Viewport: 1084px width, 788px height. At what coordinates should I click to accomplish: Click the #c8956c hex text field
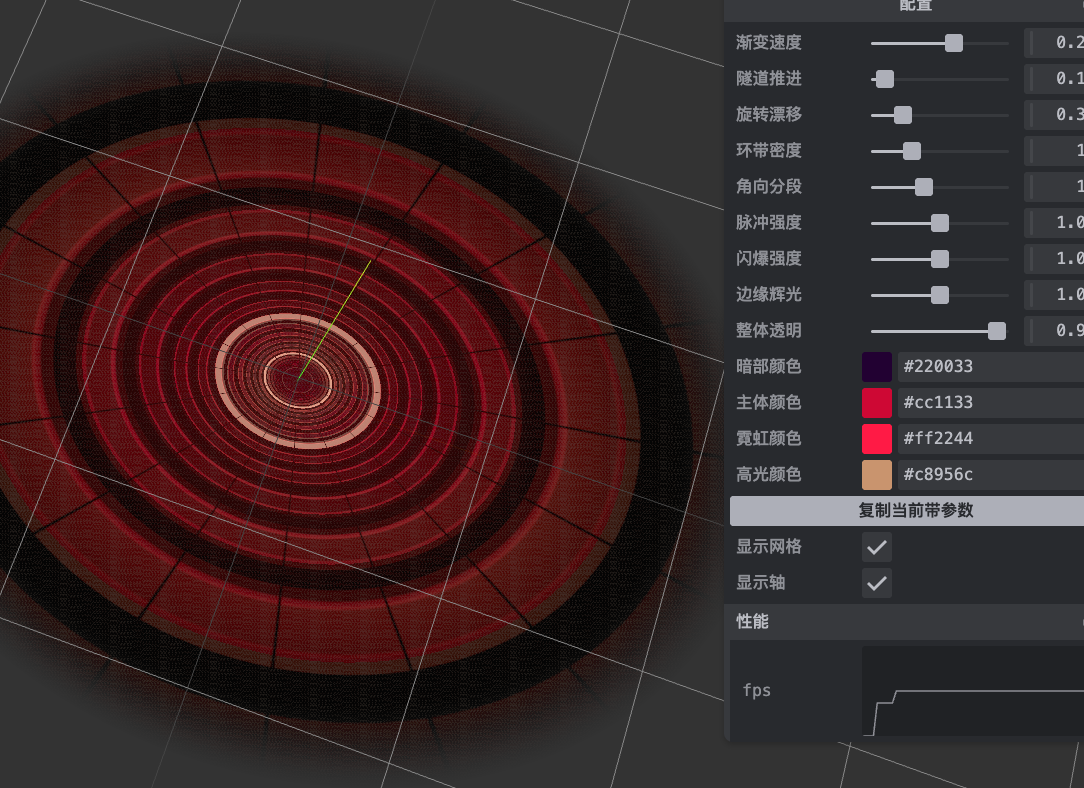point(990,474)
